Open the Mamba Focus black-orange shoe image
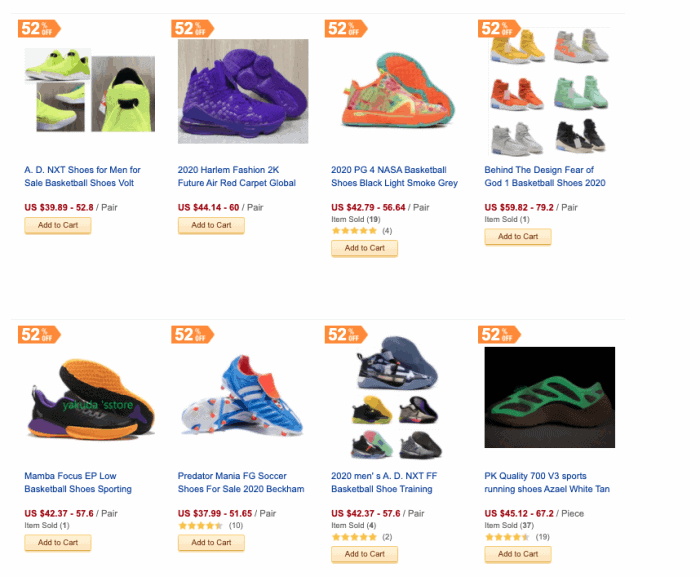 [90, 399]
